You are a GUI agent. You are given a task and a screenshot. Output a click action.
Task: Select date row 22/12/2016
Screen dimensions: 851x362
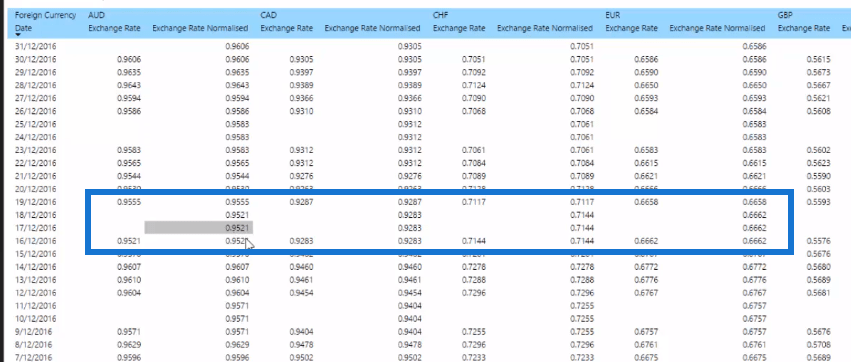point(35,163)
